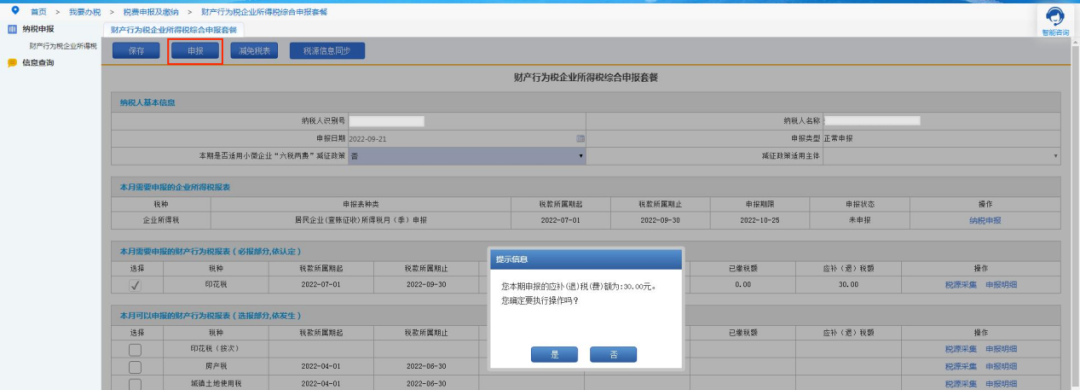Image resolution: width=1080 pixels, height=390 pixels.
Task: Select 税费申报及缴纳 in breadcrumb
Action: (x=151, y=12)
